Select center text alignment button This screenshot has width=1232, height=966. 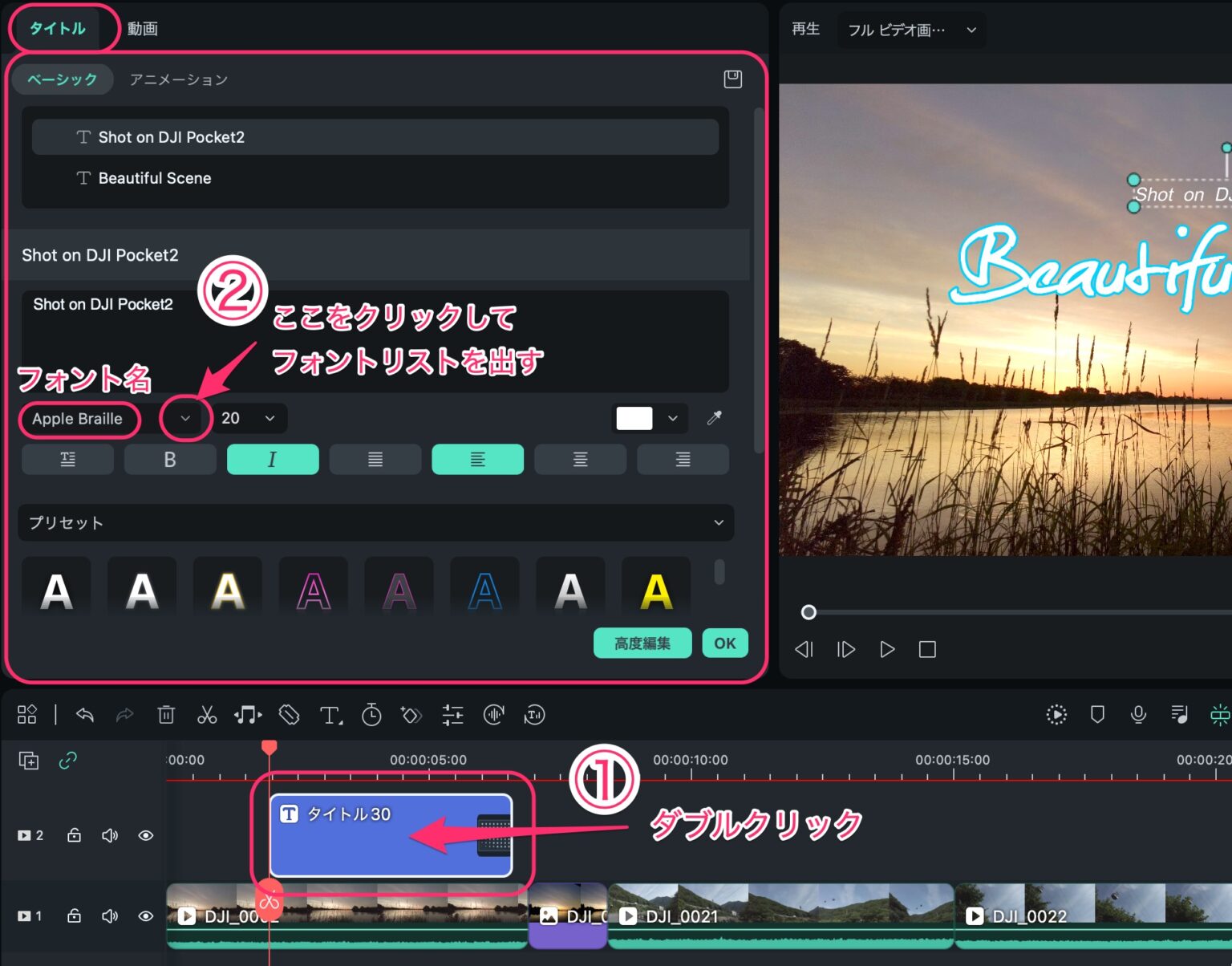click(x=581, y=459)
